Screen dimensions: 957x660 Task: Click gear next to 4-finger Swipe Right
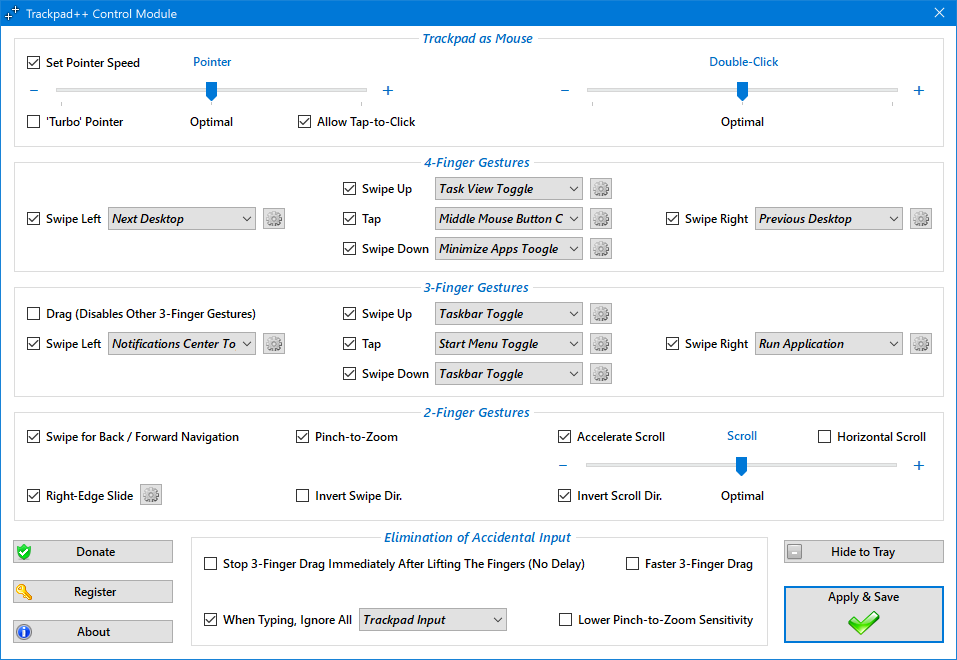pyautogui.click(x=921, y=219)
